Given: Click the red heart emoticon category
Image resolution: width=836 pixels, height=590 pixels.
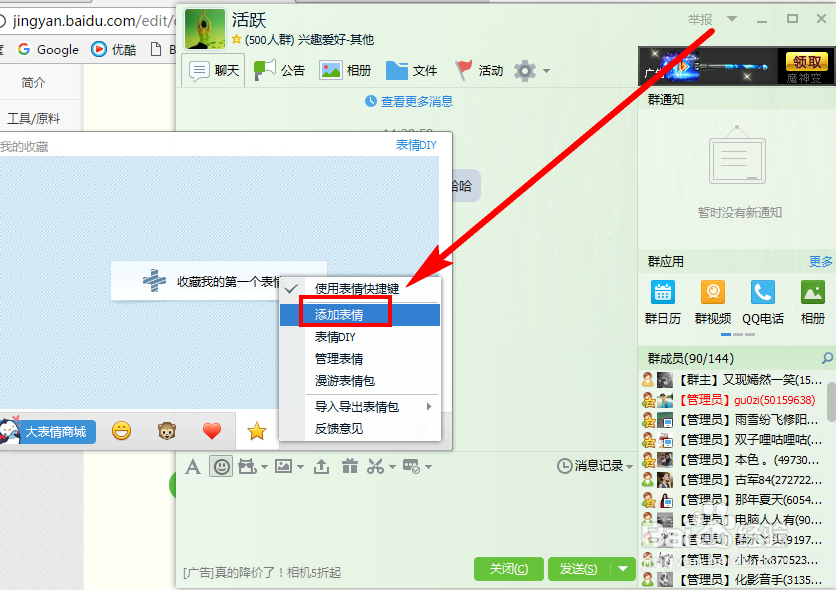Looking at the screenshot, I should (x=212, y=431).
